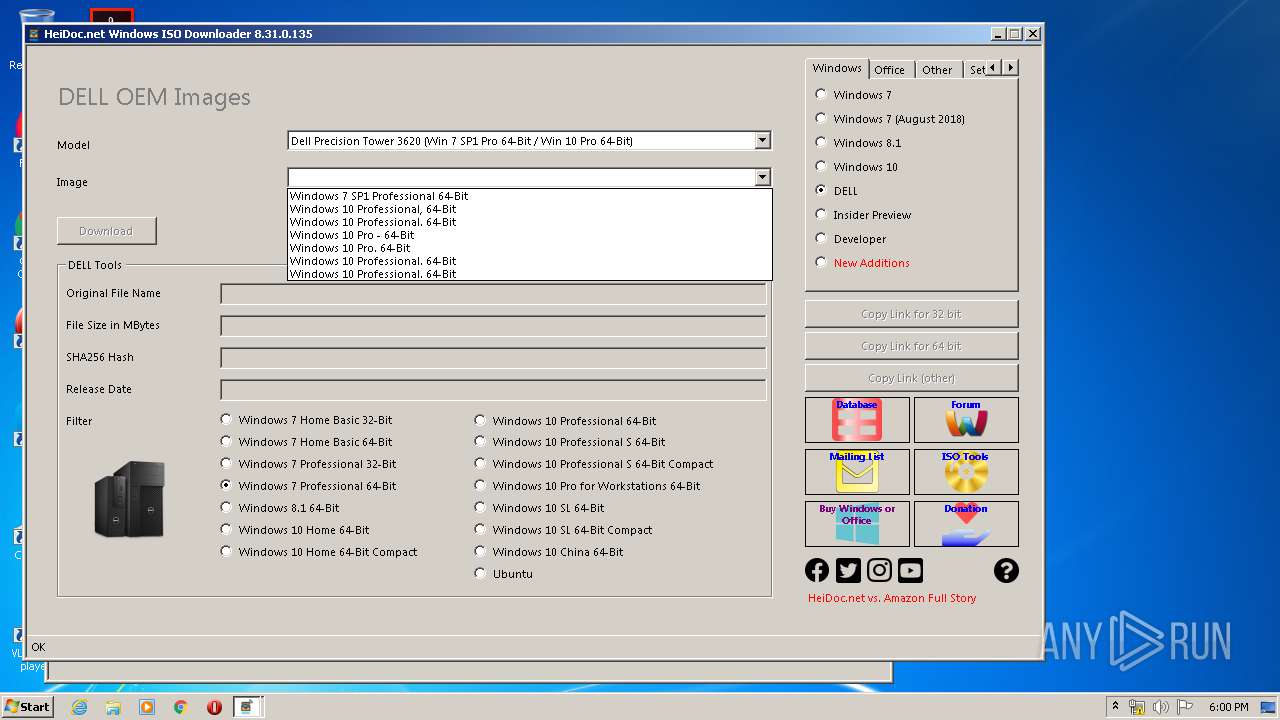The height and width of the screenshot is (720, 1280).
Task: Choose Windows 10 Professional, 64-Bit with comma
Action: 530,209
